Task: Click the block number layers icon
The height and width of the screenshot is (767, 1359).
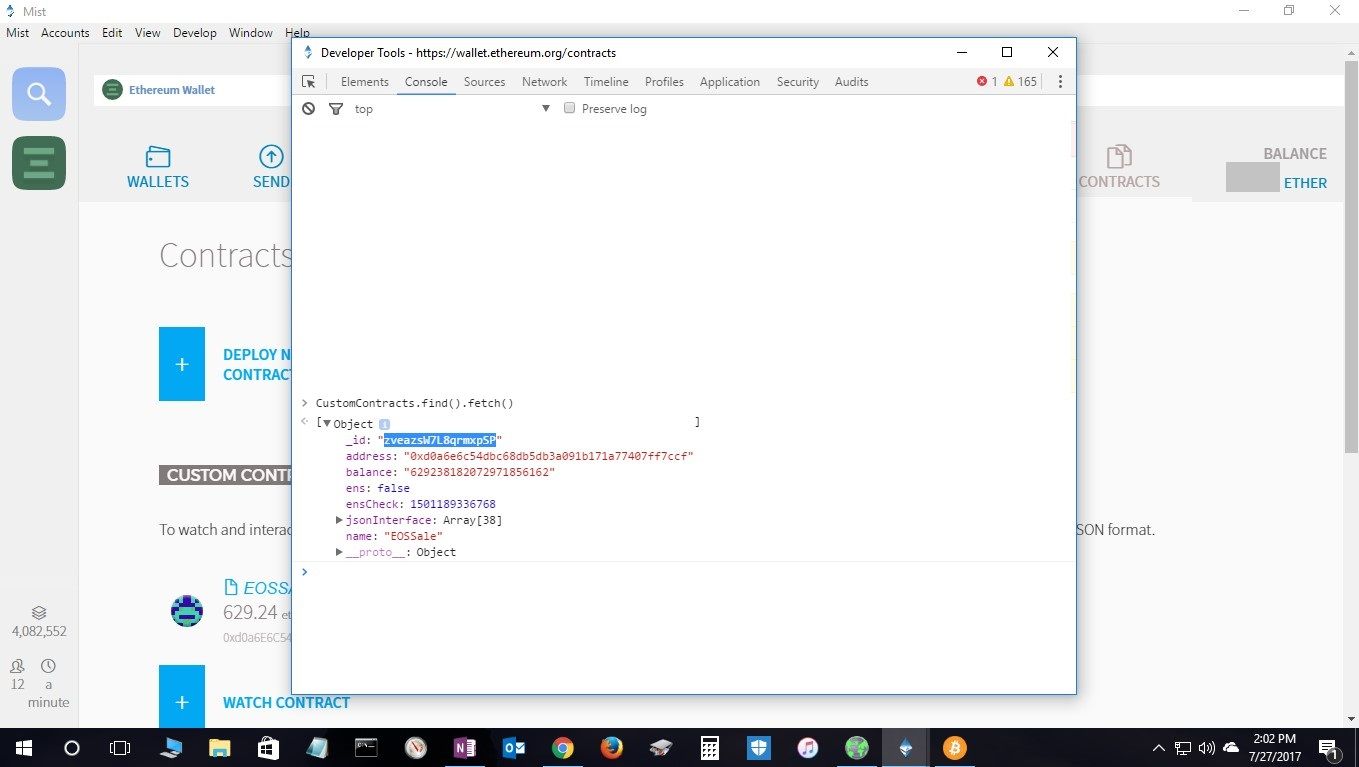Action: click(x=39, y=613)
